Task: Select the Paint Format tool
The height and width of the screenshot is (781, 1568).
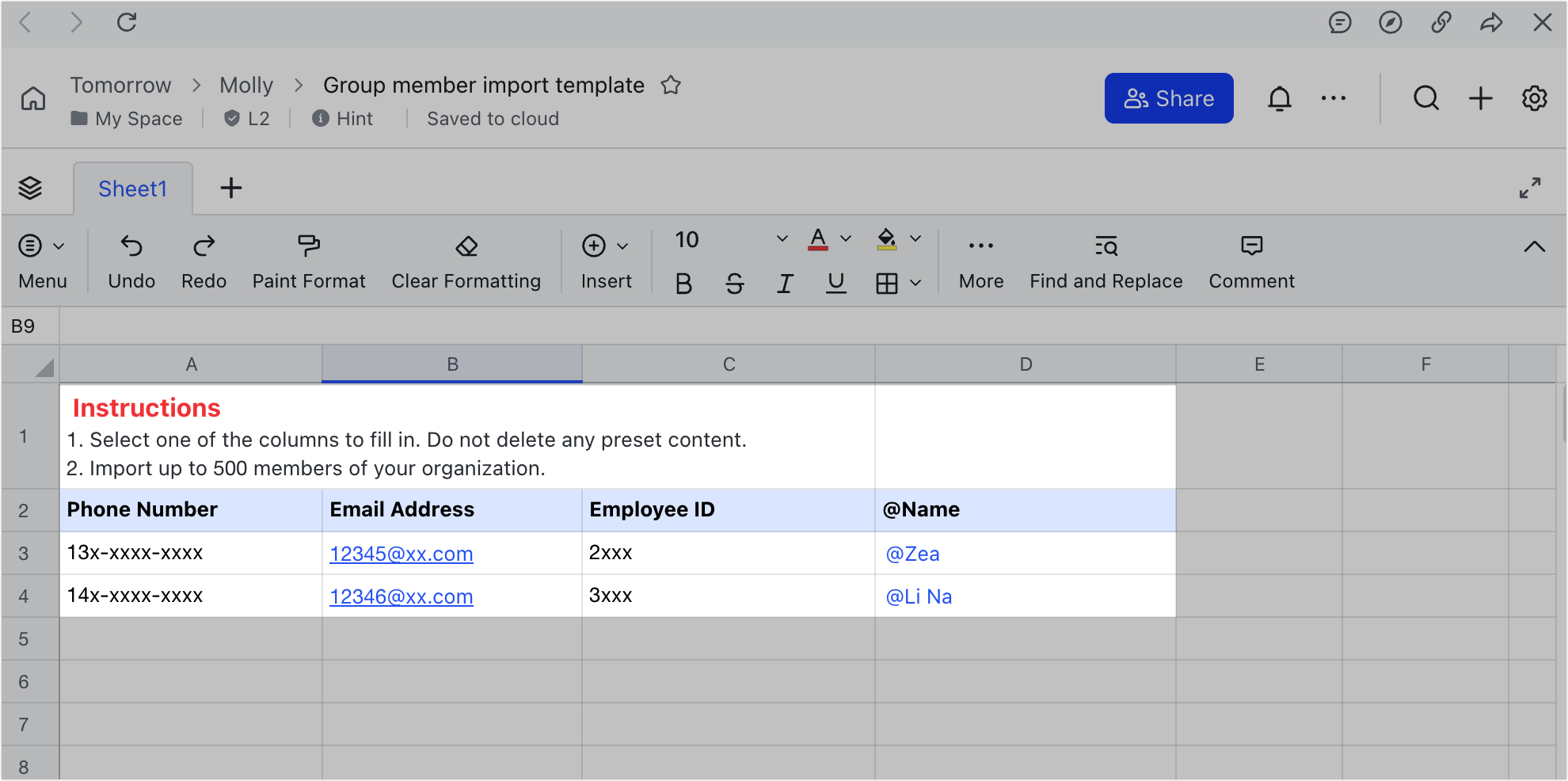Action: pyautogui.click(x=308, y=260)
